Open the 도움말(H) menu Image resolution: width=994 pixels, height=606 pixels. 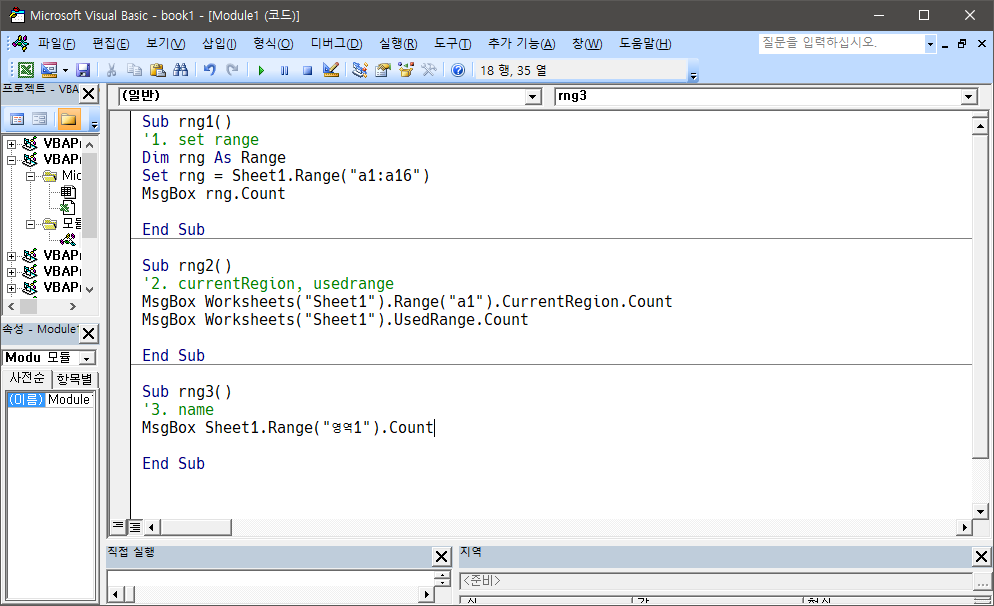tap(645, 44)
